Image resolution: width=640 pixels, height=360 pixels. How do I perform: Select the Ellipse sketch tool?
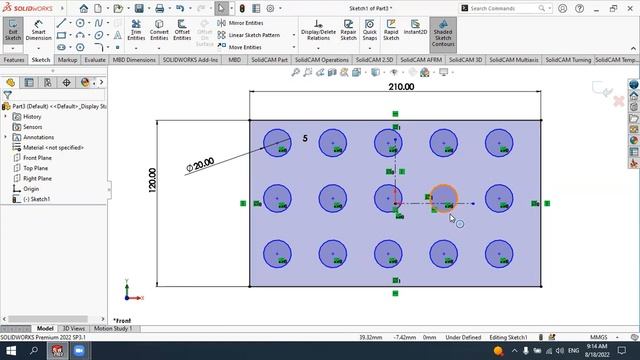99,36
